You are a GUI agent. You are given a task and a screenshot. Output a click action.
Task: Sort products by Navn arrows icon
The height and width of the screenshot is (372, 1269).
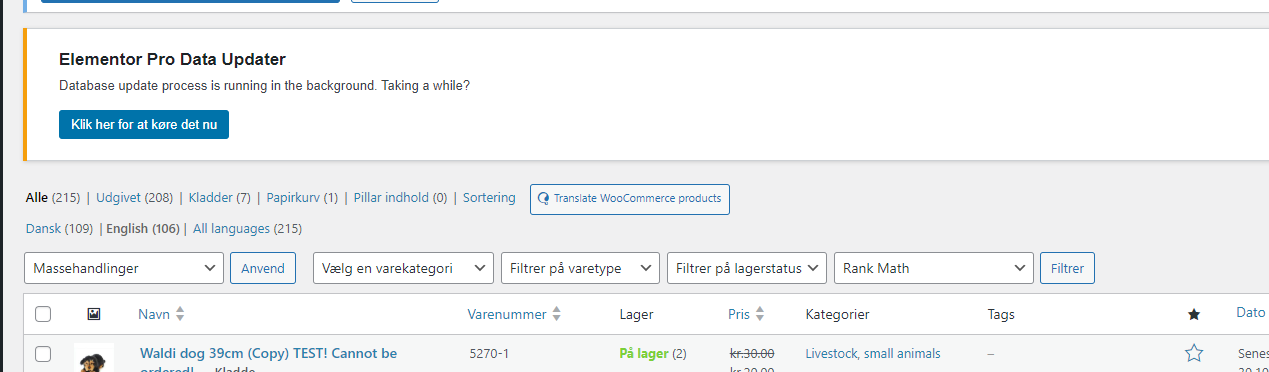point(180,314)
